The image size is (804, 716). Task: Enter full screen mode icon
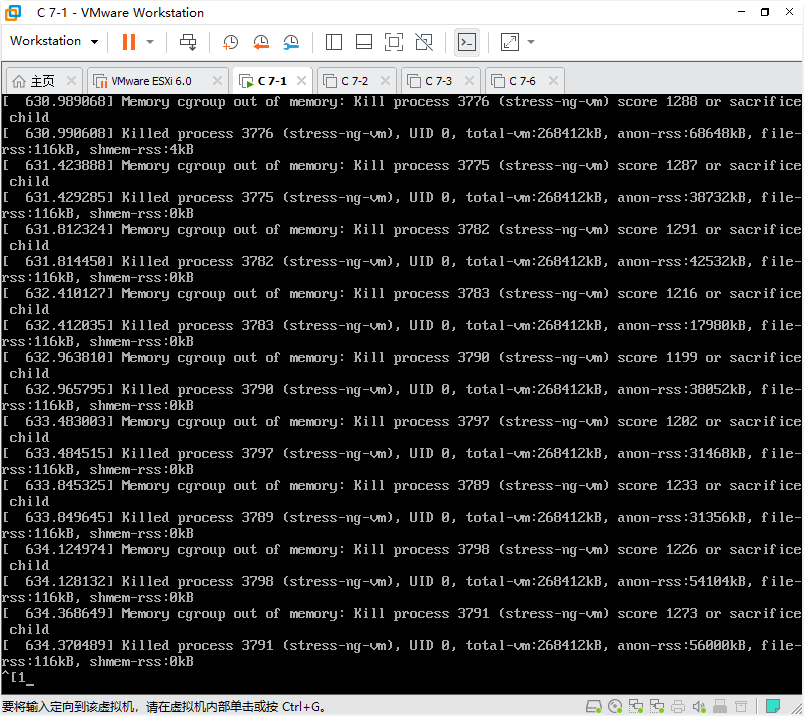click(394, 42)
